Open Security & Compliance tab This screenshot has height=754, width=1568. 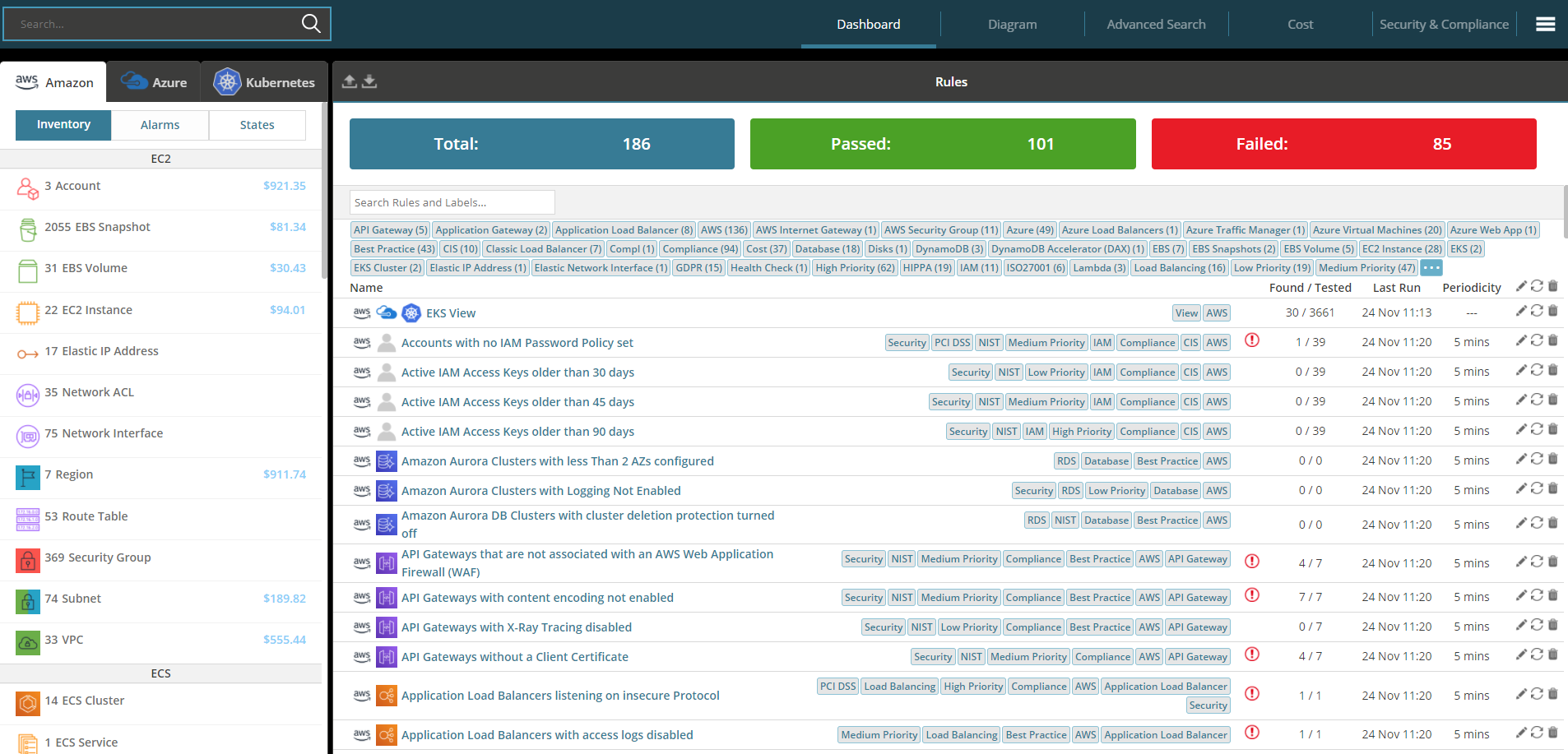pyautogui.click(x=1444, y=25)
